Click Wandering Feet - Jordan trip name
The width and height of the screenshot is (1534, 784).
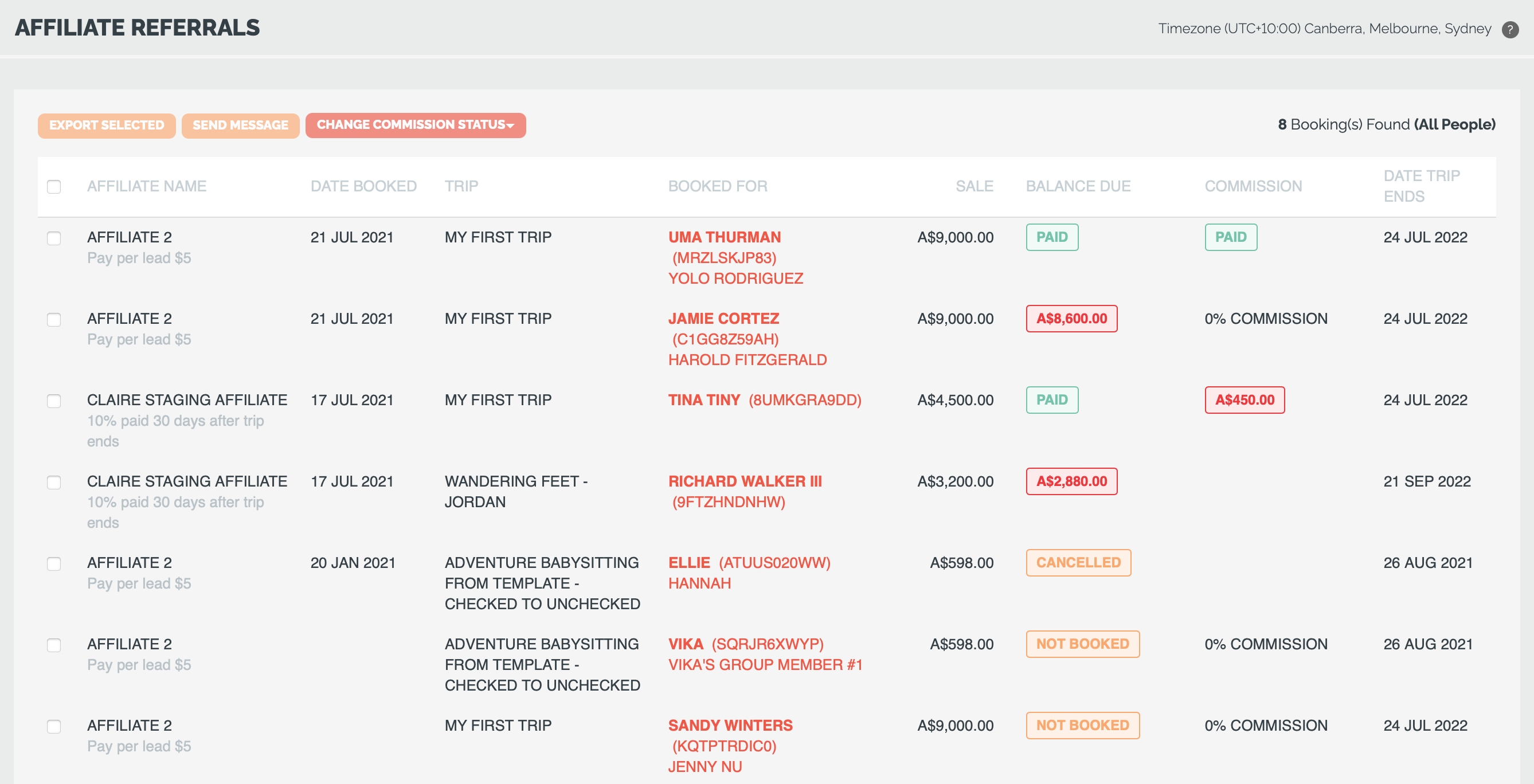(516, 492)
